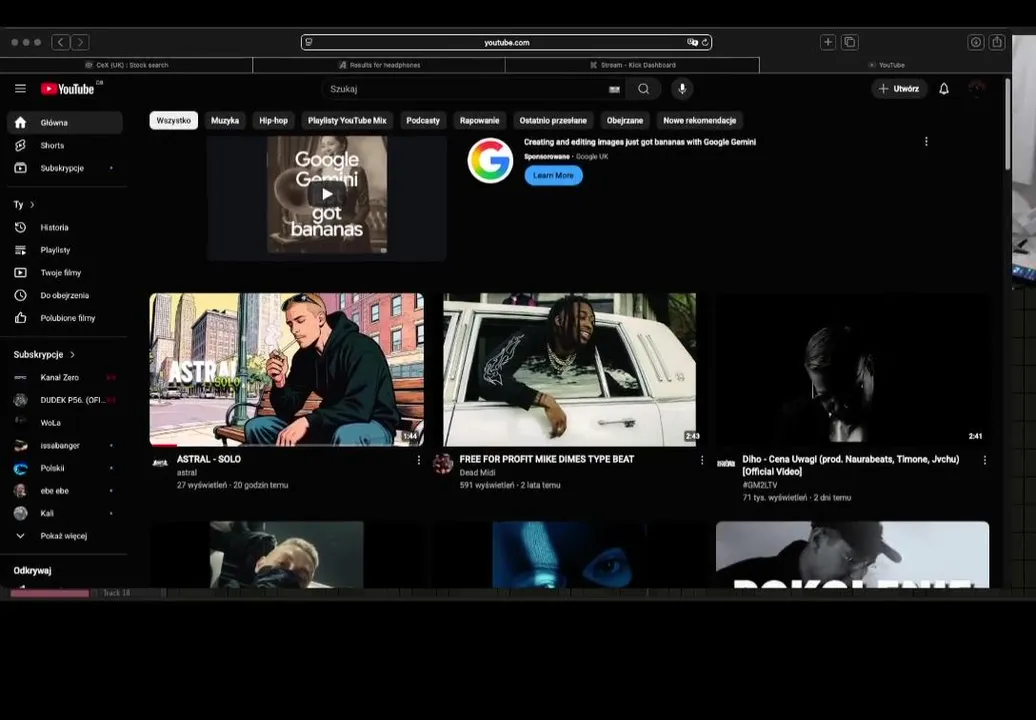Open the on-screen keyboard icon in search box

[614, 90]
